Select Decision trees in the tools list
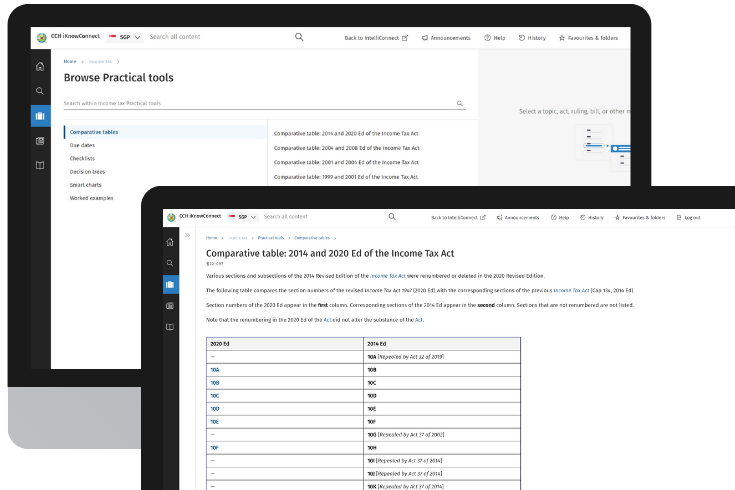Viewport: 735px width, 490px height. [88, 172]
